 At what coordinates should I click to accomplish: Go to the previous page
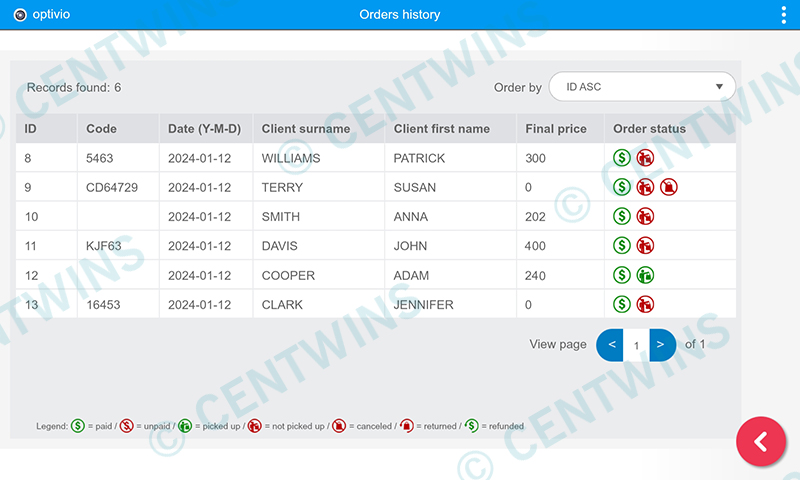(x=609, y=345)
